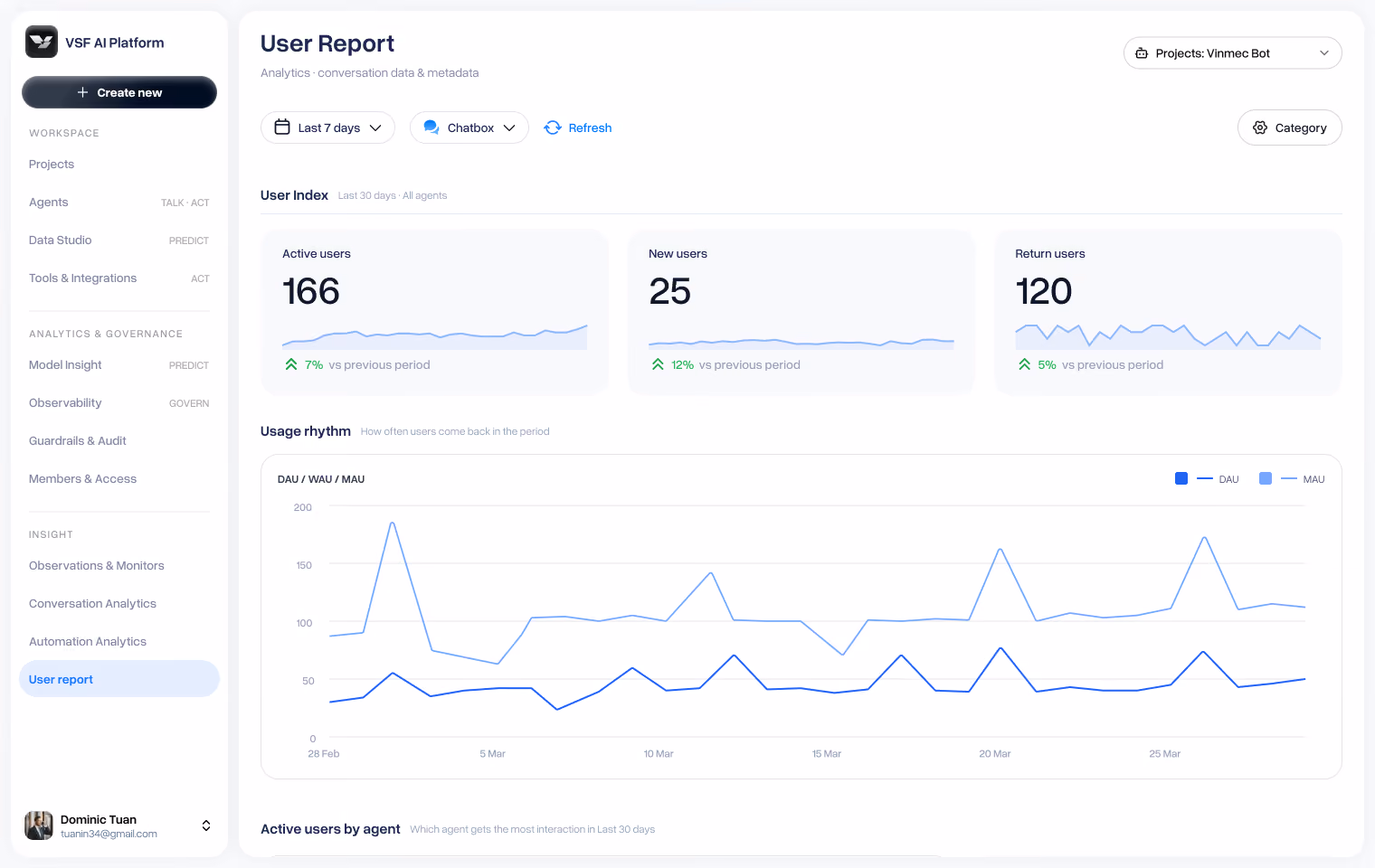Click the VSF AI Platform logo icon
Viewport: 1375px width, 868px height.
pyautogui.click(x=42, y=42)
